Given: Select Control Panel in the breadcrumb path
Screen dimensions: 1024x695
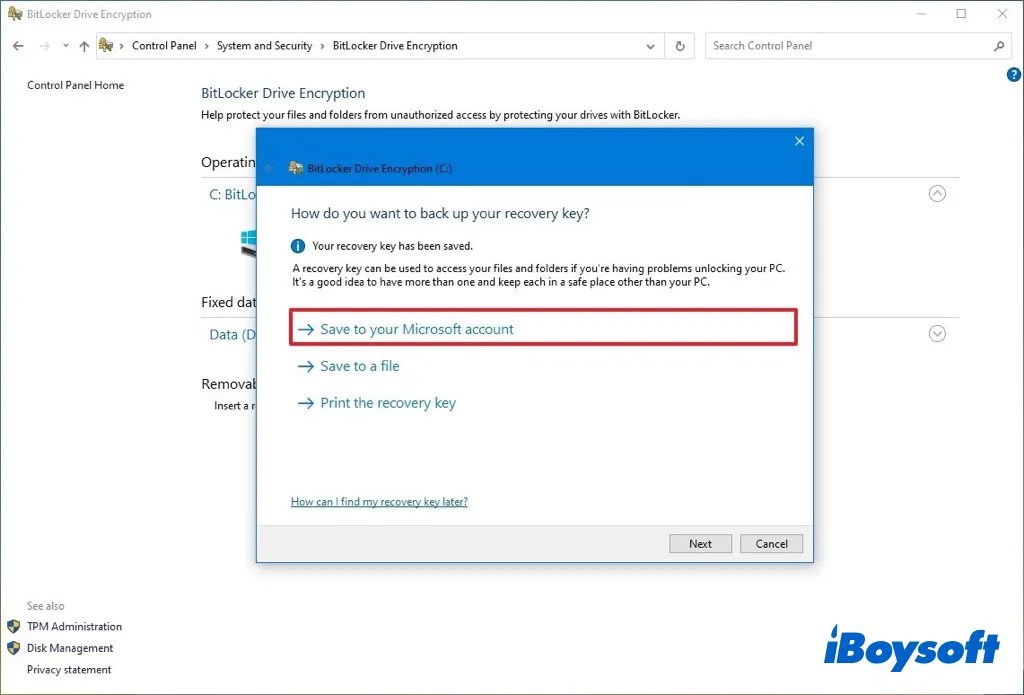Looking at the screenshot, I should tap(164, 46).
